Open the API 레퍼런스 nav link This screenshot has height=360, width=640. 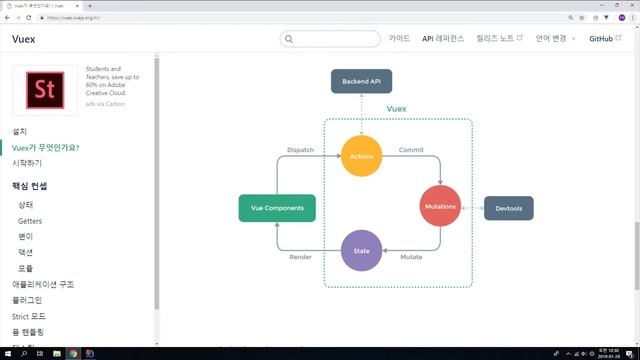click(443, 38)
